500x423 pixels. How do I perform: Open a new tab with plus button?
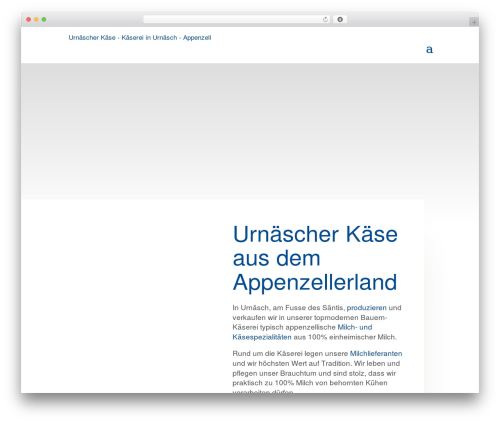coord(474,22)
